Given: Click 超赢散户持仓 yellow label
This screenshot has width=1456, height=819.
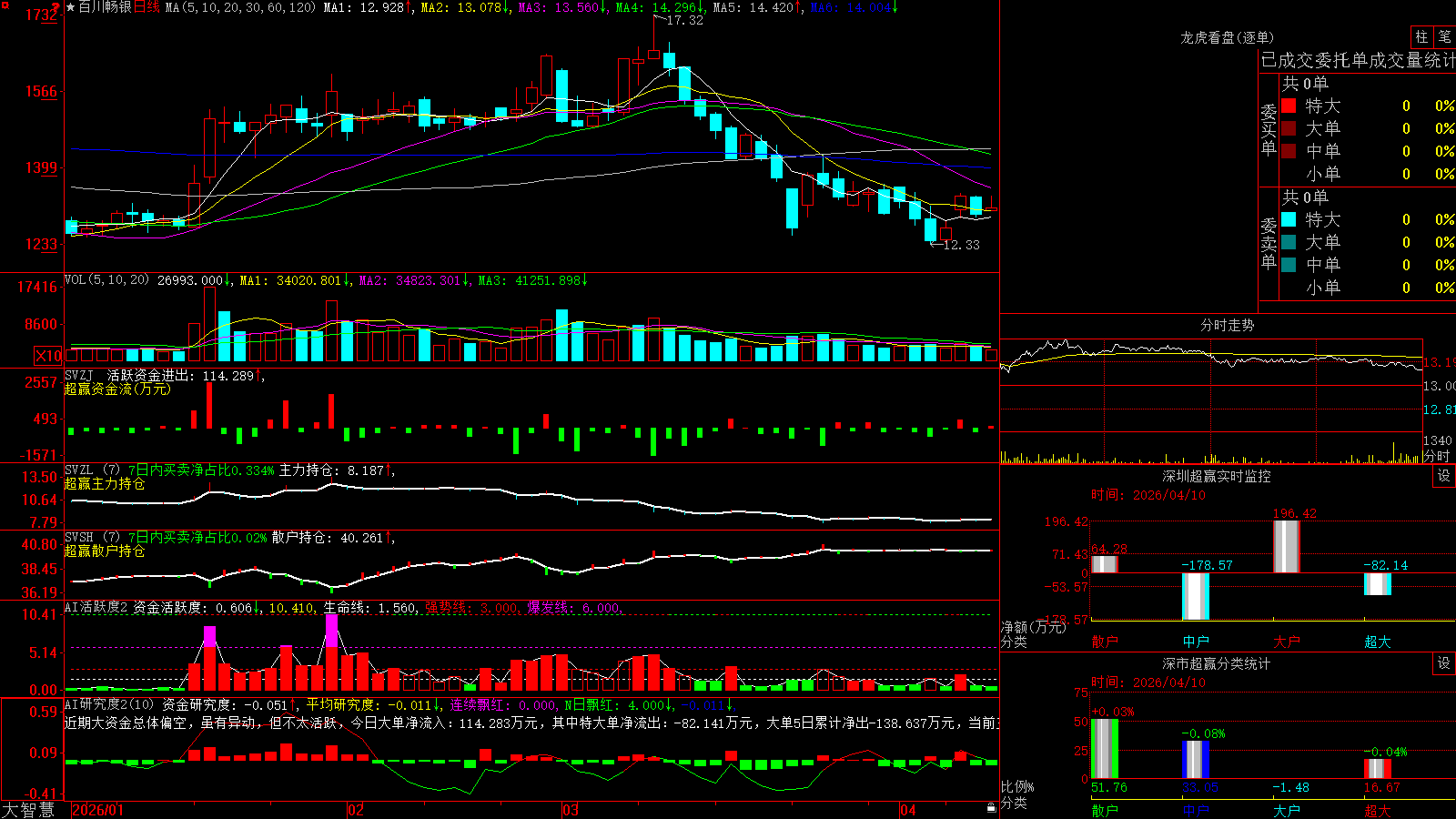Looking at the screenshot, I should pos(105,551).
